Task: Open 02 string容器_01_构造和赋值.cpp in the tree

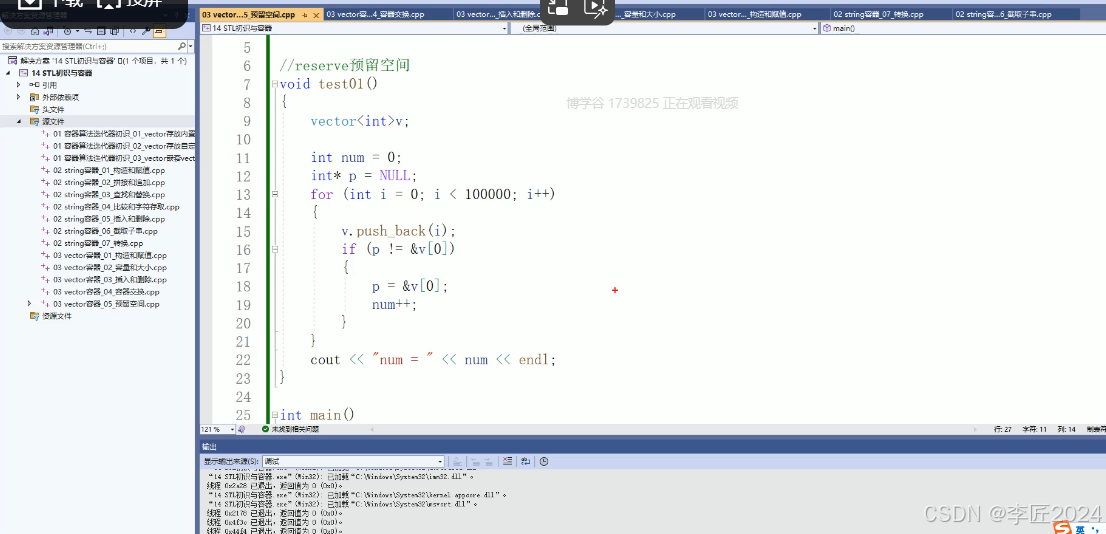Action: tap(109, 170)
